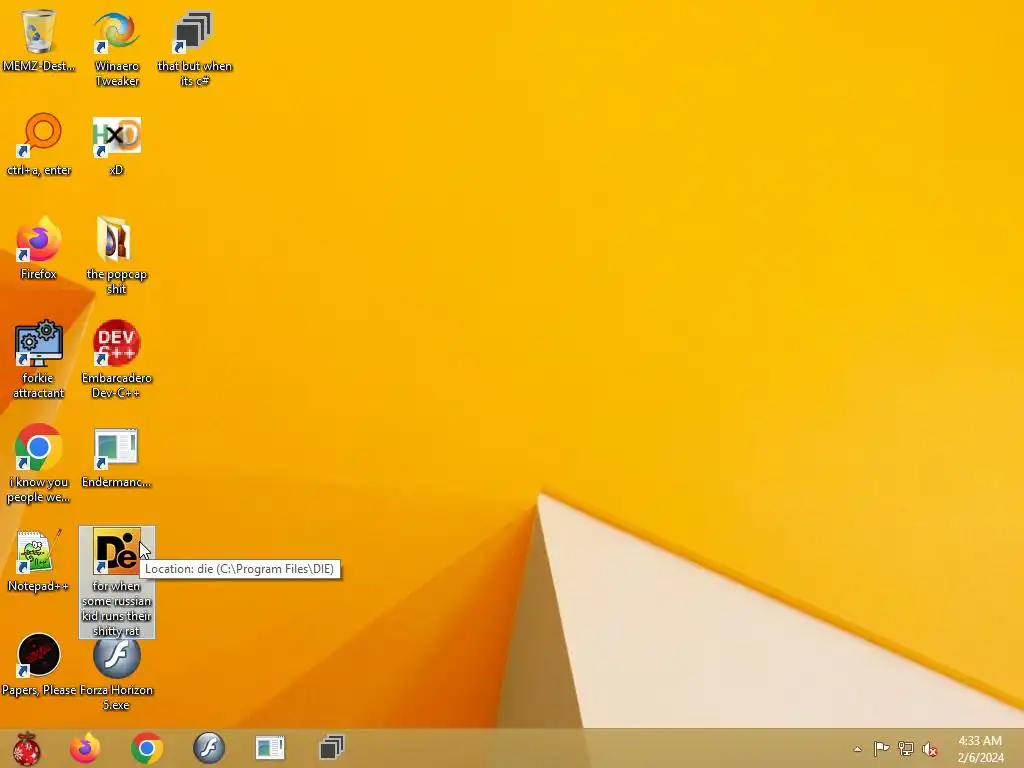The width and height of the screenshot is (1024, 768).
Task: Click the 'Embarcadero Dev-C++' label text
Action: pos(116,385)
